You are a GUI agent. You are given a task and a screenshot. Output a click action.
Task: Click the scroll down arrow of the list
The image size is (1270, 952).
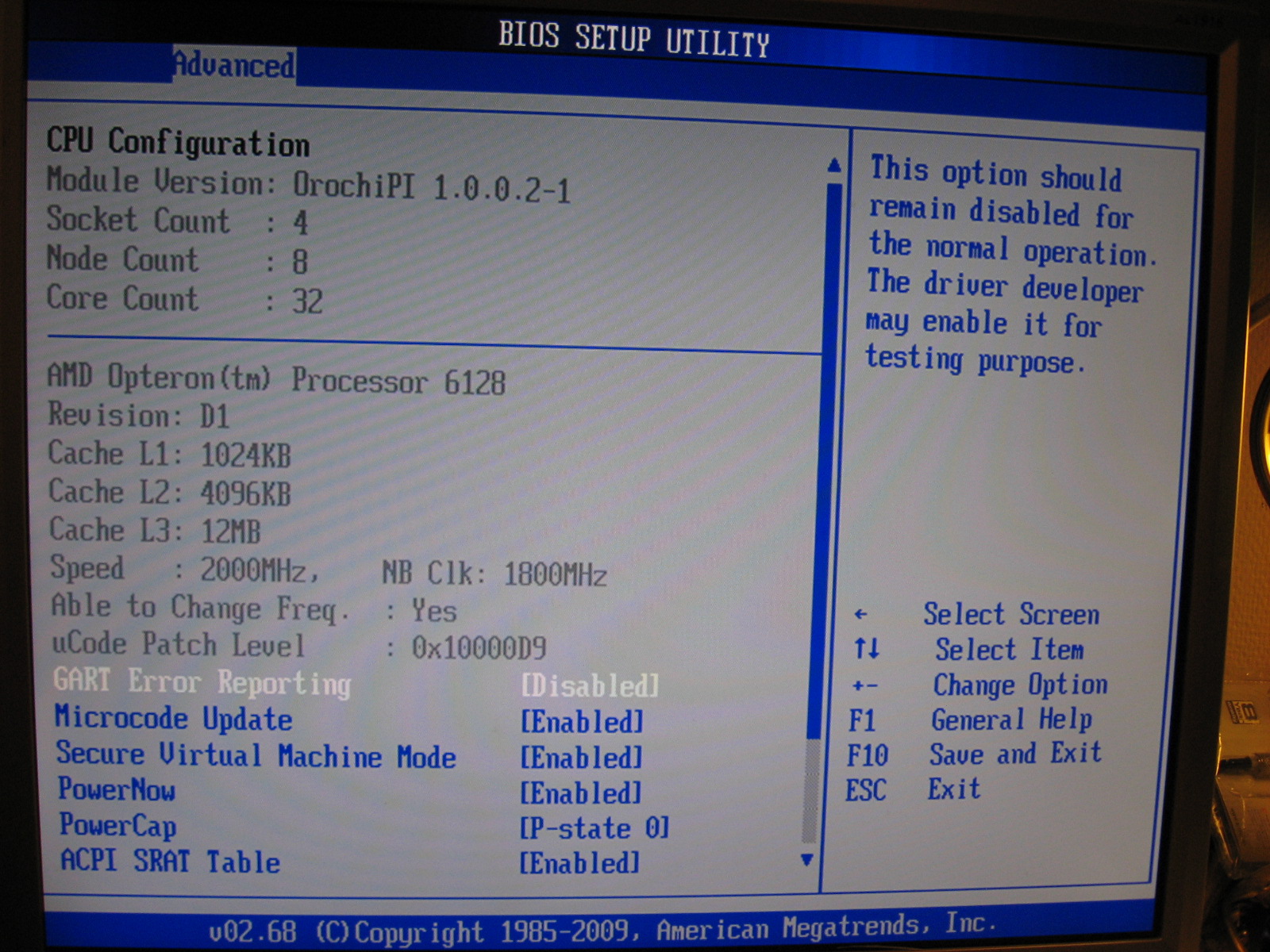[x=807, y=860]
